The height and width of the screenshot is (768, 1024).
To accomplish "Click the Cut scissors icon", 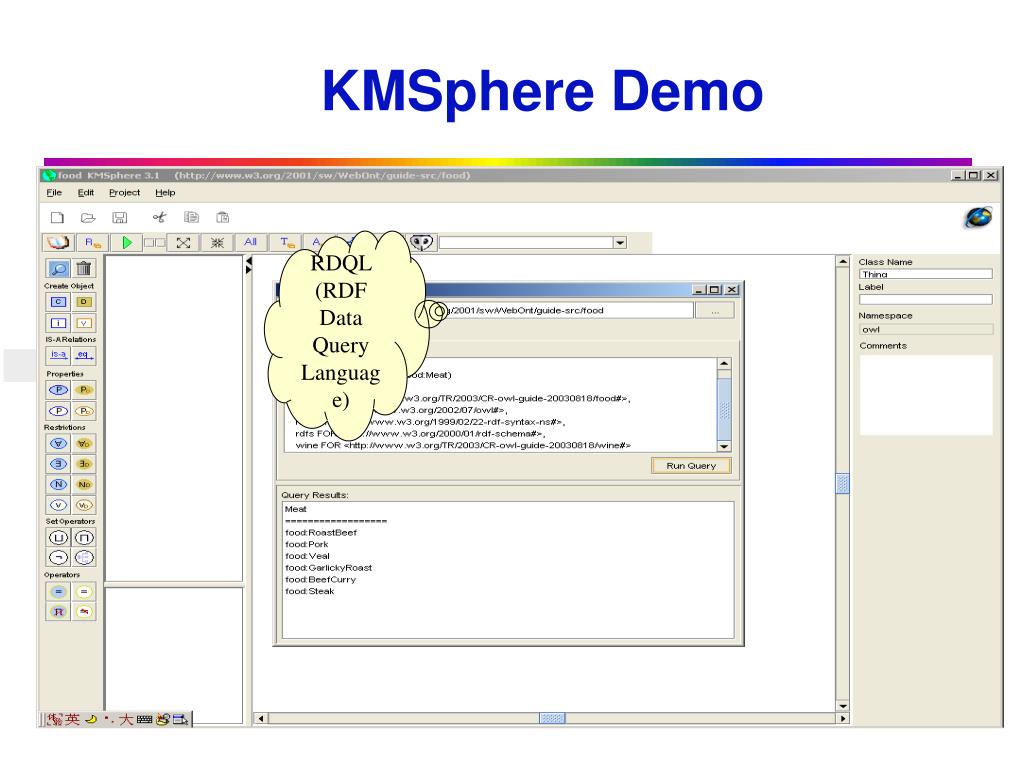I will pos(159,217).
